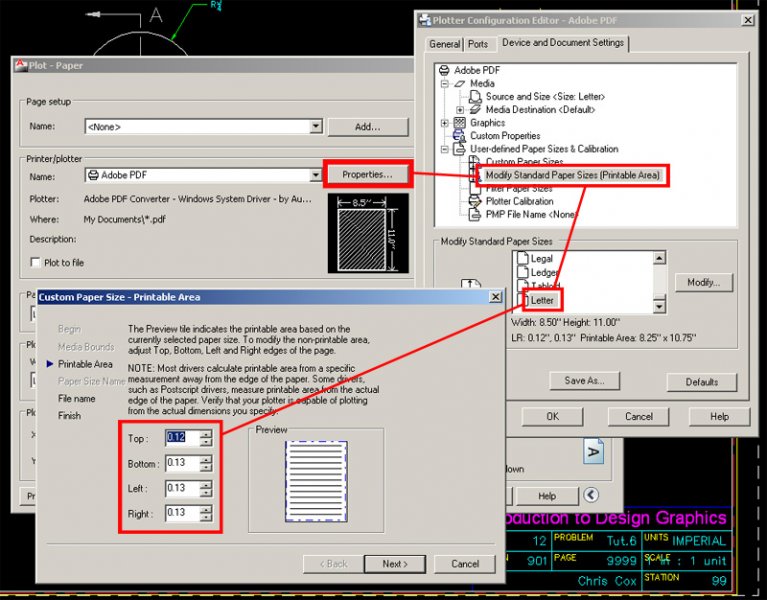This screenshot has width=767, height=600.
Task: Click the Custom Properties icon
Action: [459, 135]
